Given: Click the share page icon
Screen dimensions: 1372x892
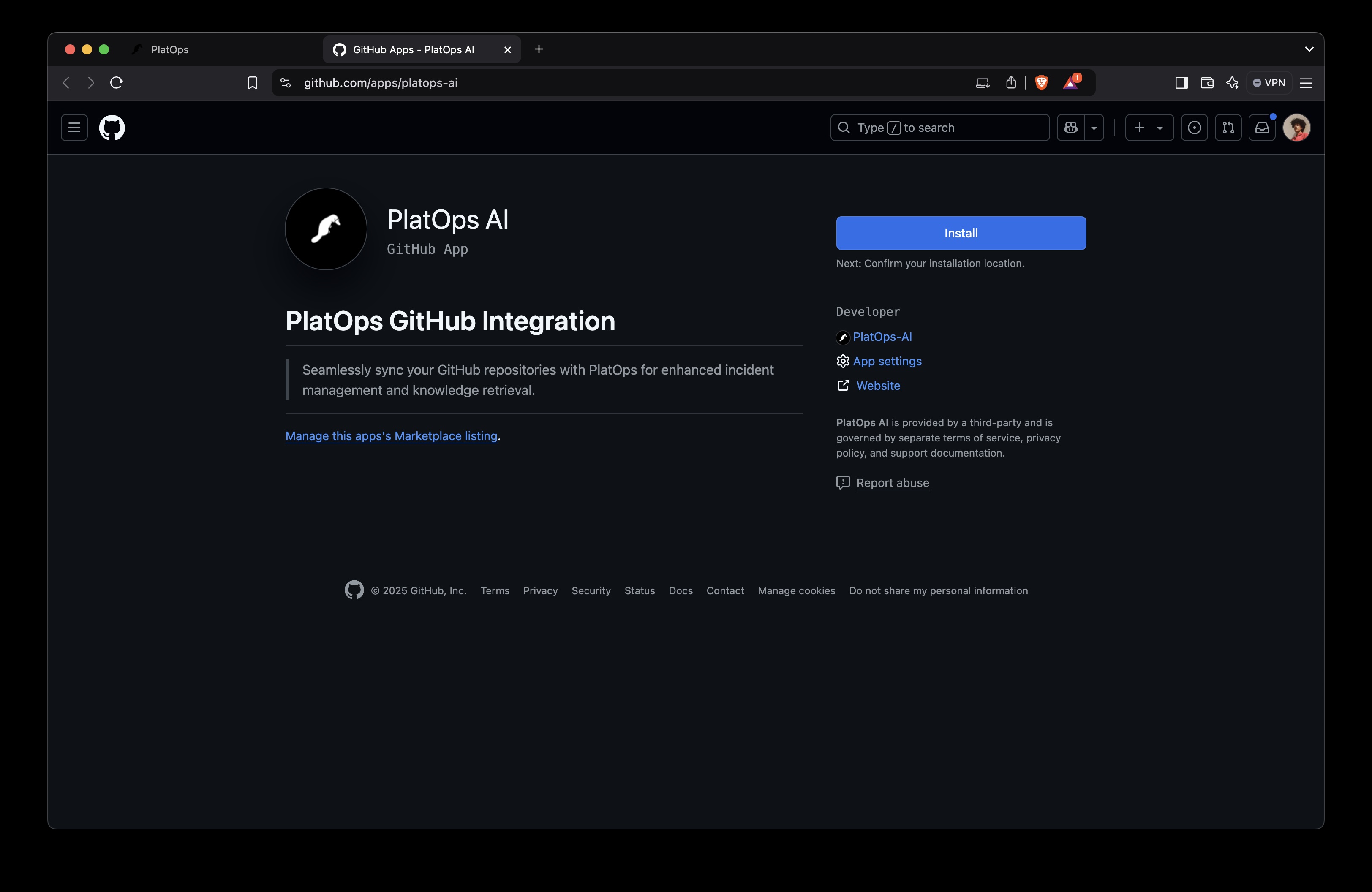Looking at the screenshot, I should click(x=1010, y=83).
